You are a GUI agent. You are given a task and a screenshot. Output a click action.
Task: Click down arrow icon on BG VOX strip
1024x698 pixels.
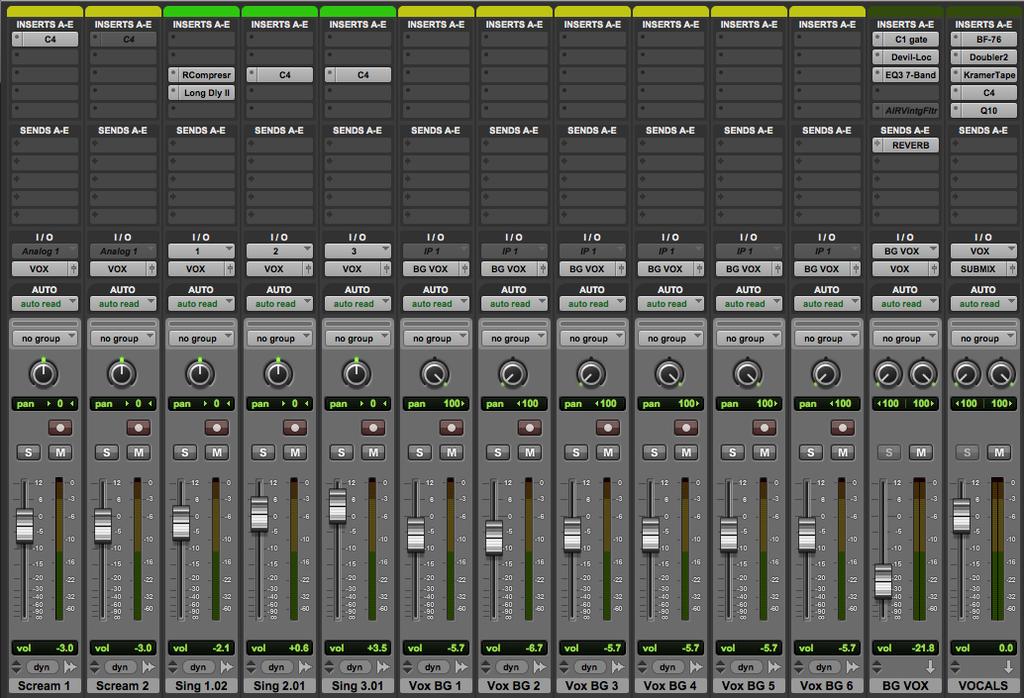click(930, 667)
